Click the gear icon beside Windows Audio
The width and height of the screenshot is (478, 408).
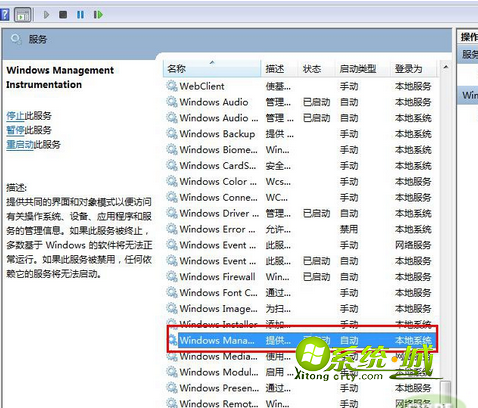coord(172,102)
